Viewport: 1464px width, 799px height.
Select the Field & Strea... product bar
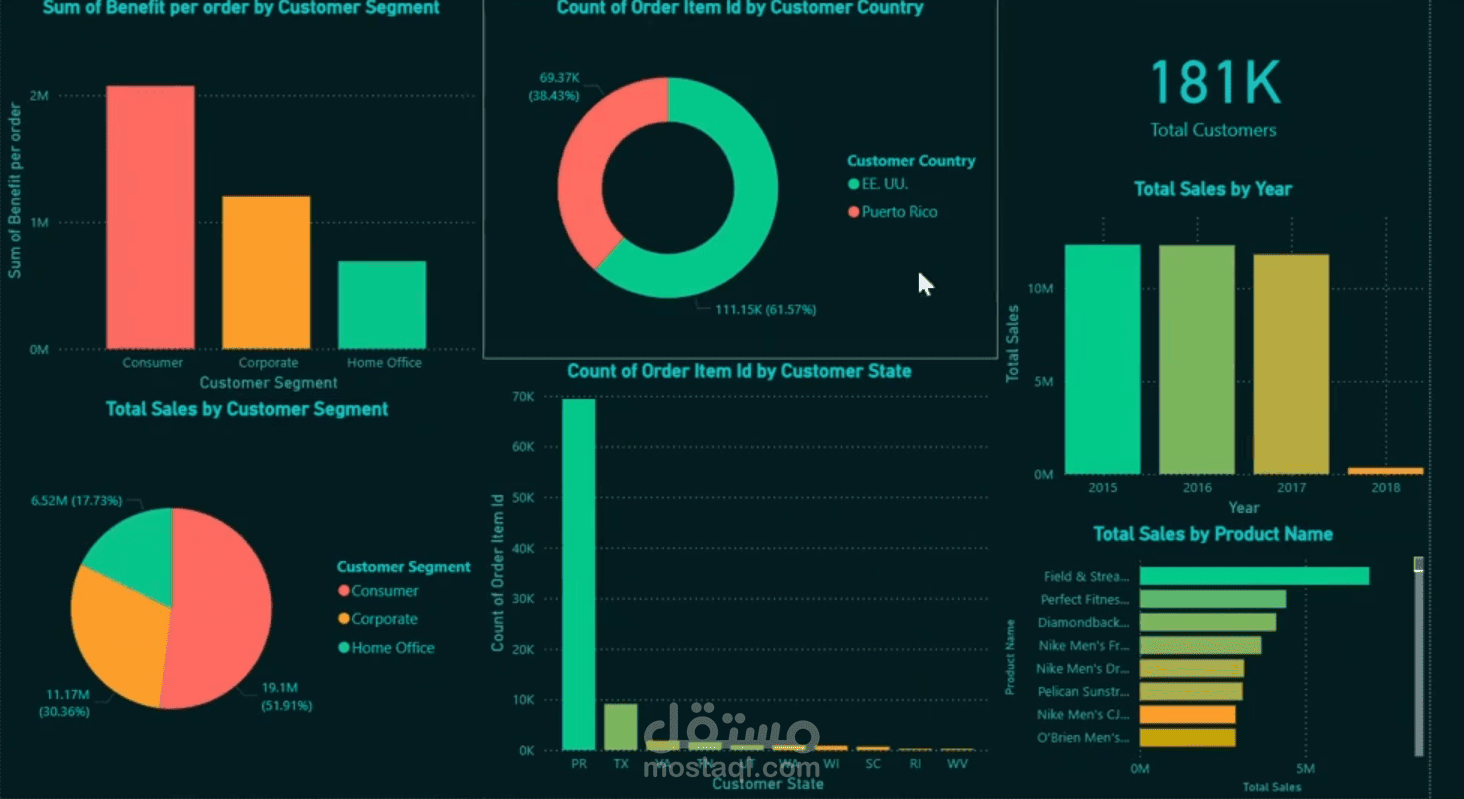pyautogui.click(x=1254, y=576)
